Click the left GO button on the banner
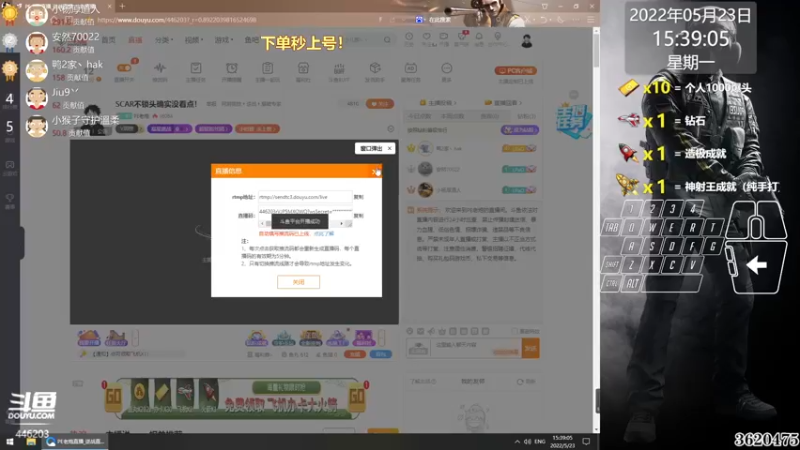This screenshot has width=800, height=450. 113,397
